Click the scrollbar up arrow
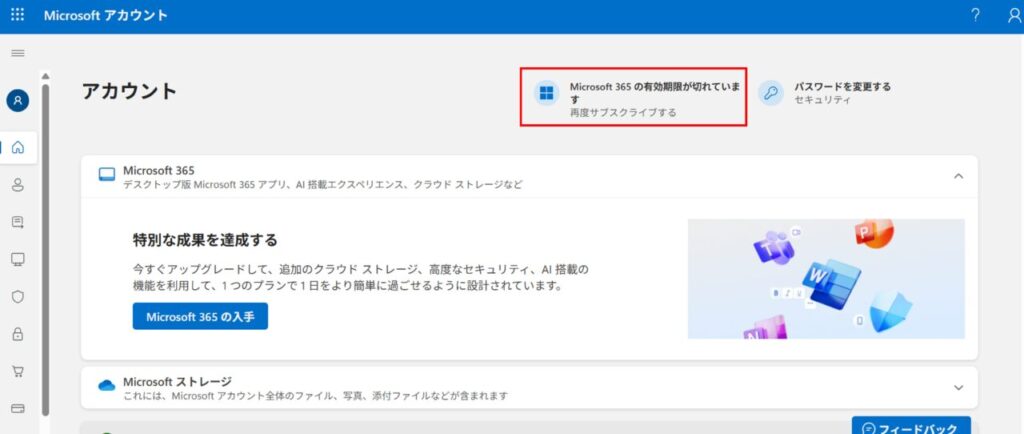The width and height of the screenshot is (1024, 434). (x=45, y=76)
